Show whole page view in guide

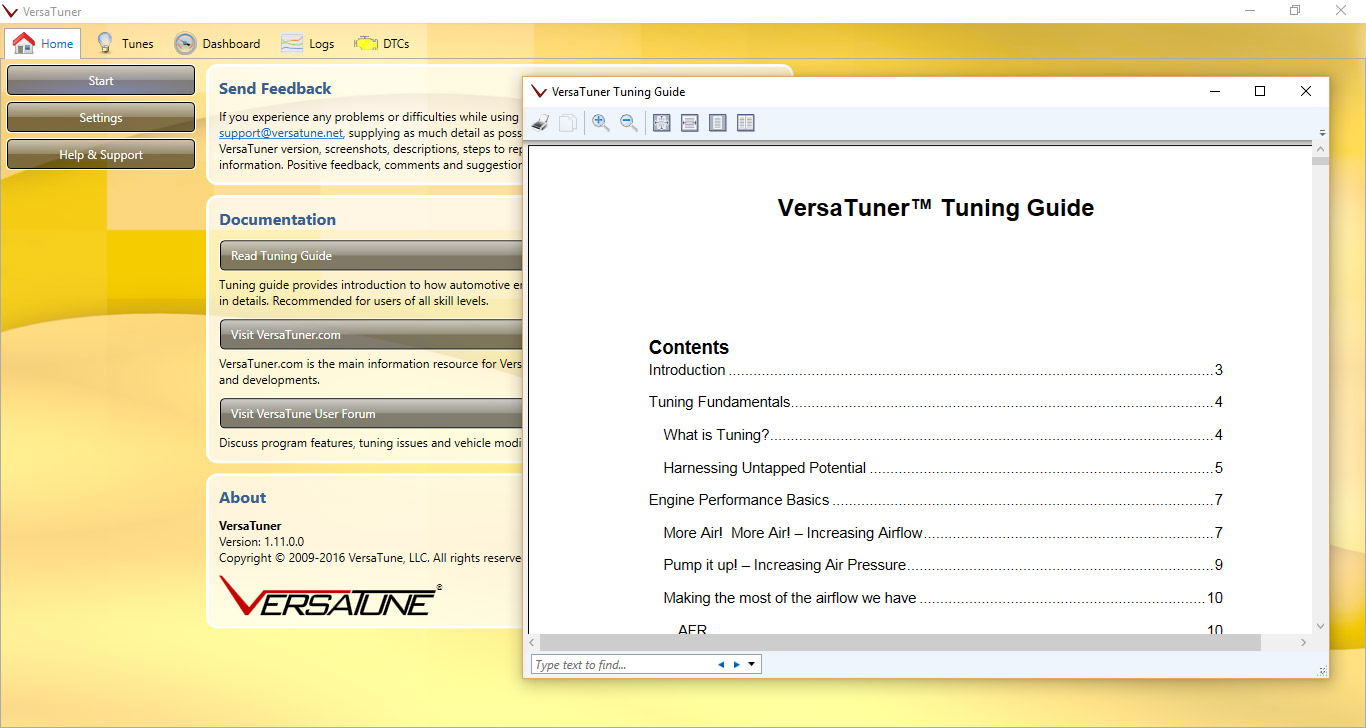[717, 123]
